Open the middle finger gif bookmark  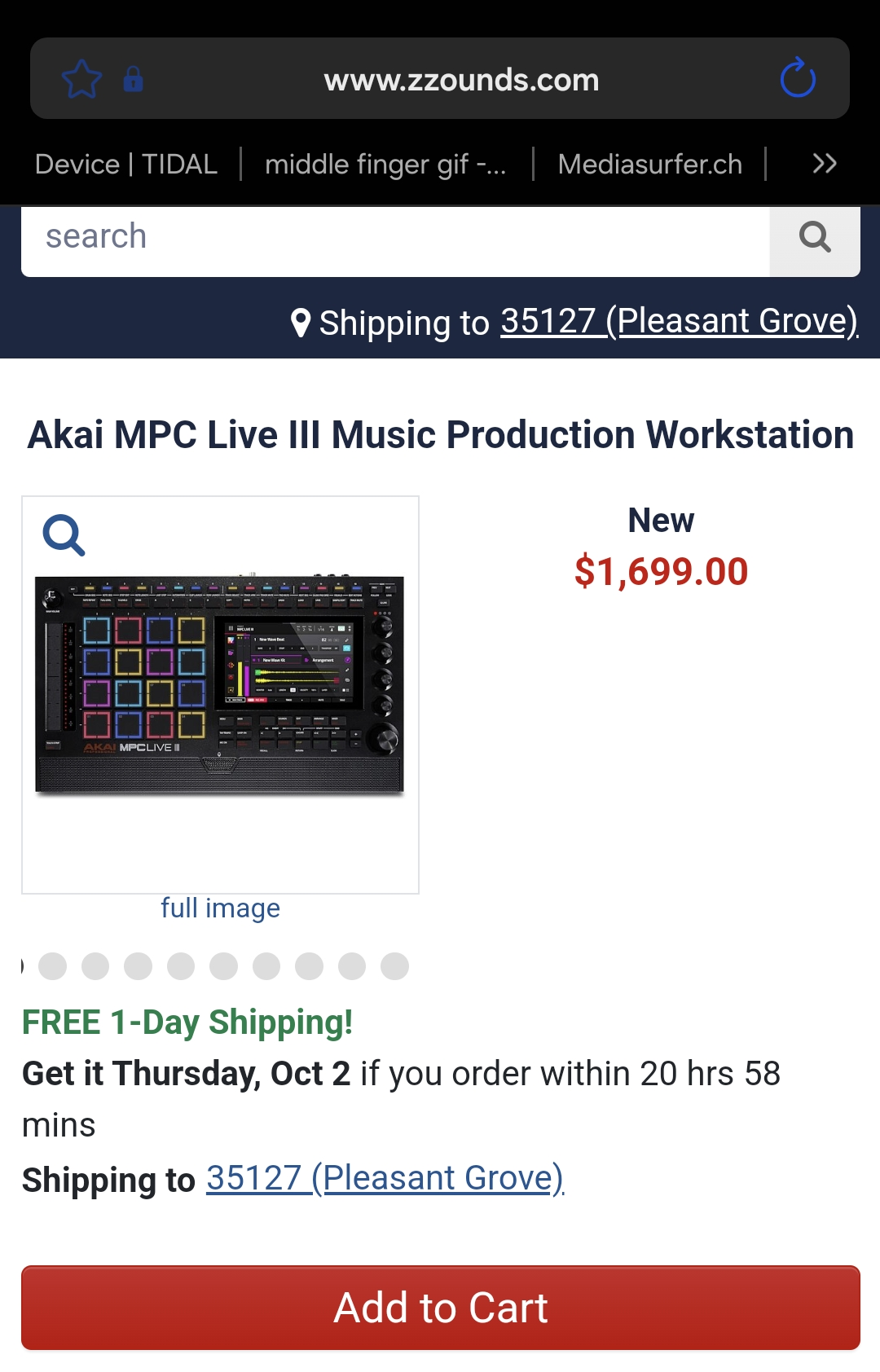tap(385, 164)
